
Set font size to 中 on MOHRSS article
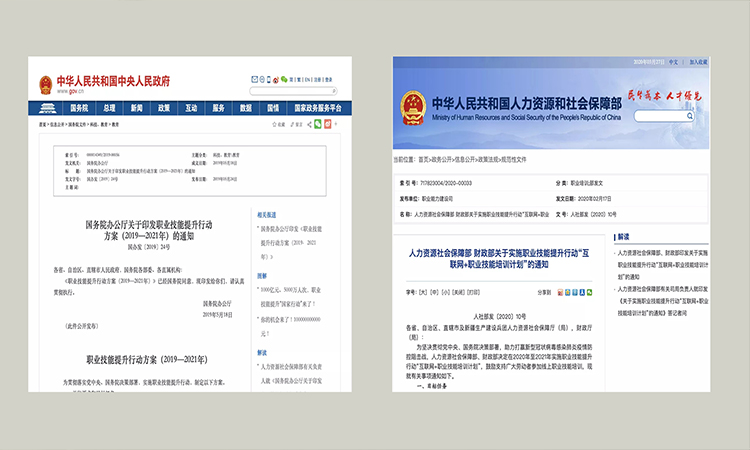(434, 292)
